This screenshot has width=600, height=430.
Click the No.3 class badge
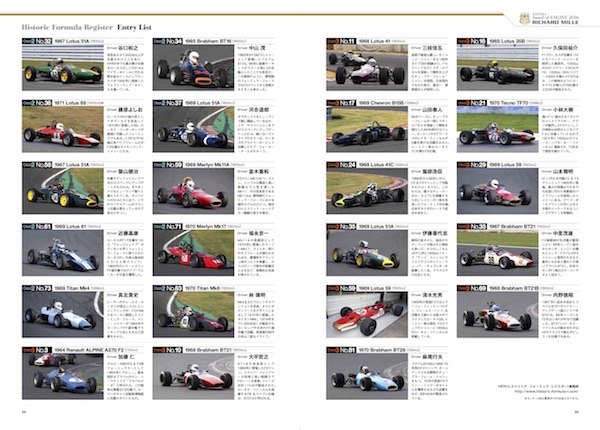(37, 350)
